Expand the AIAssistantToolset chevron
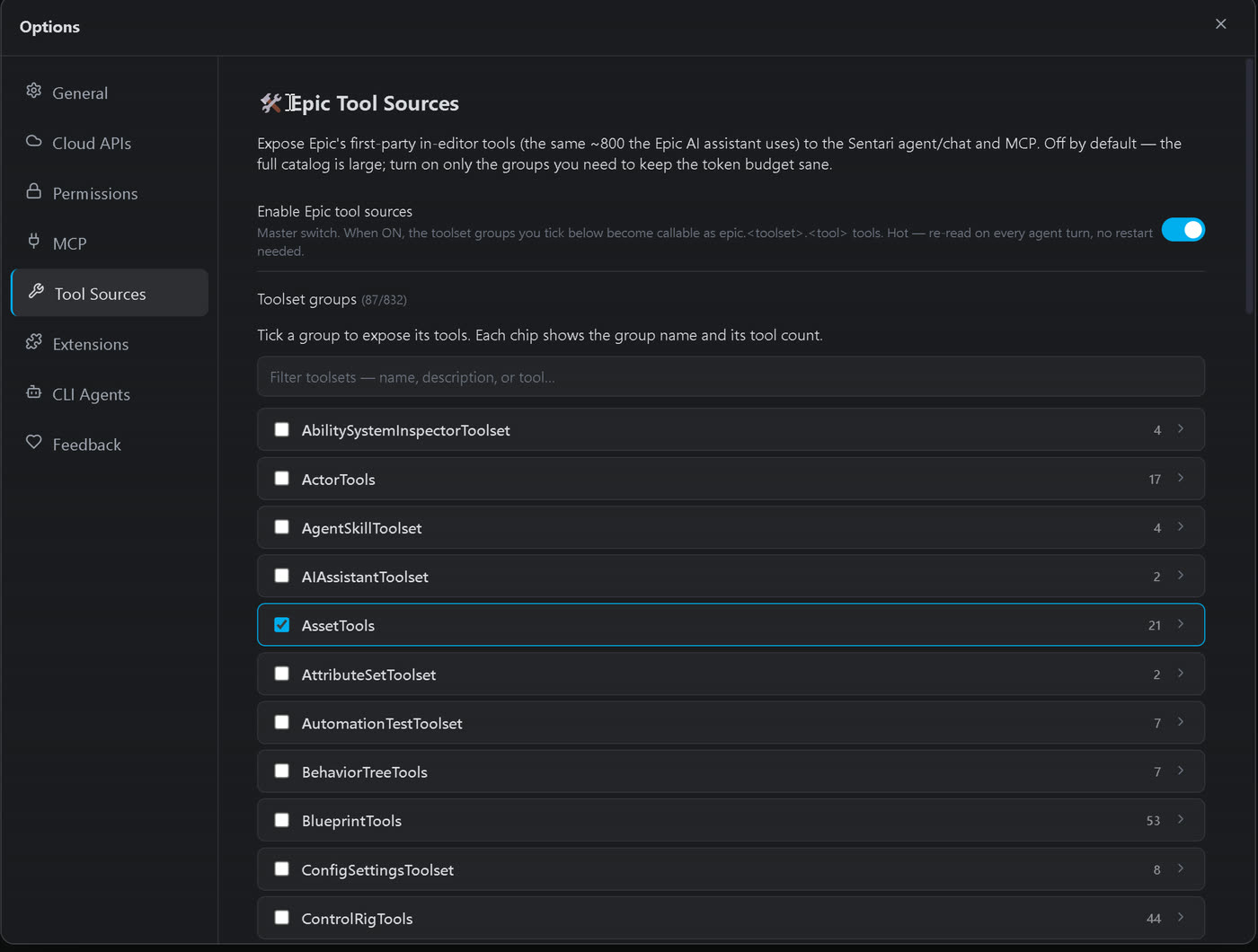This screenshot has width=1258, height=952. pyautogui.click(x=1181, y=576)
